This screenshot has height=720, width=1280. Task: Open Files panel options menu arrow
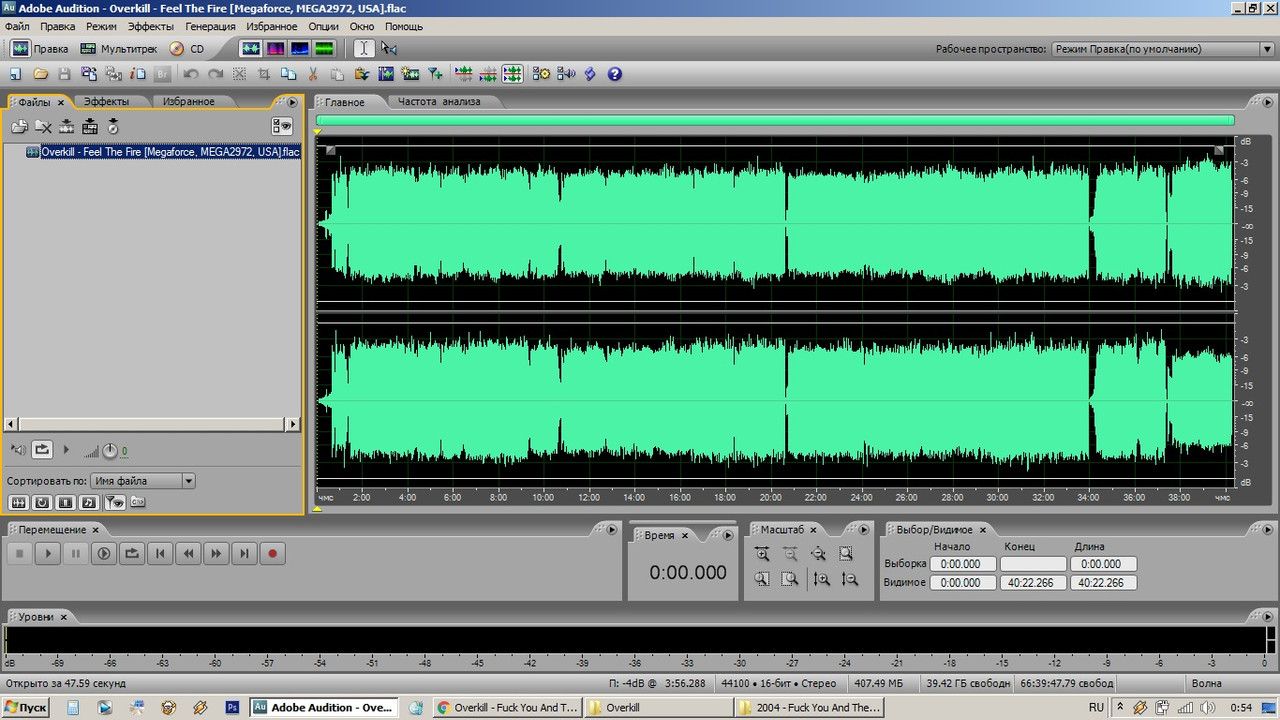click(292, 102)
